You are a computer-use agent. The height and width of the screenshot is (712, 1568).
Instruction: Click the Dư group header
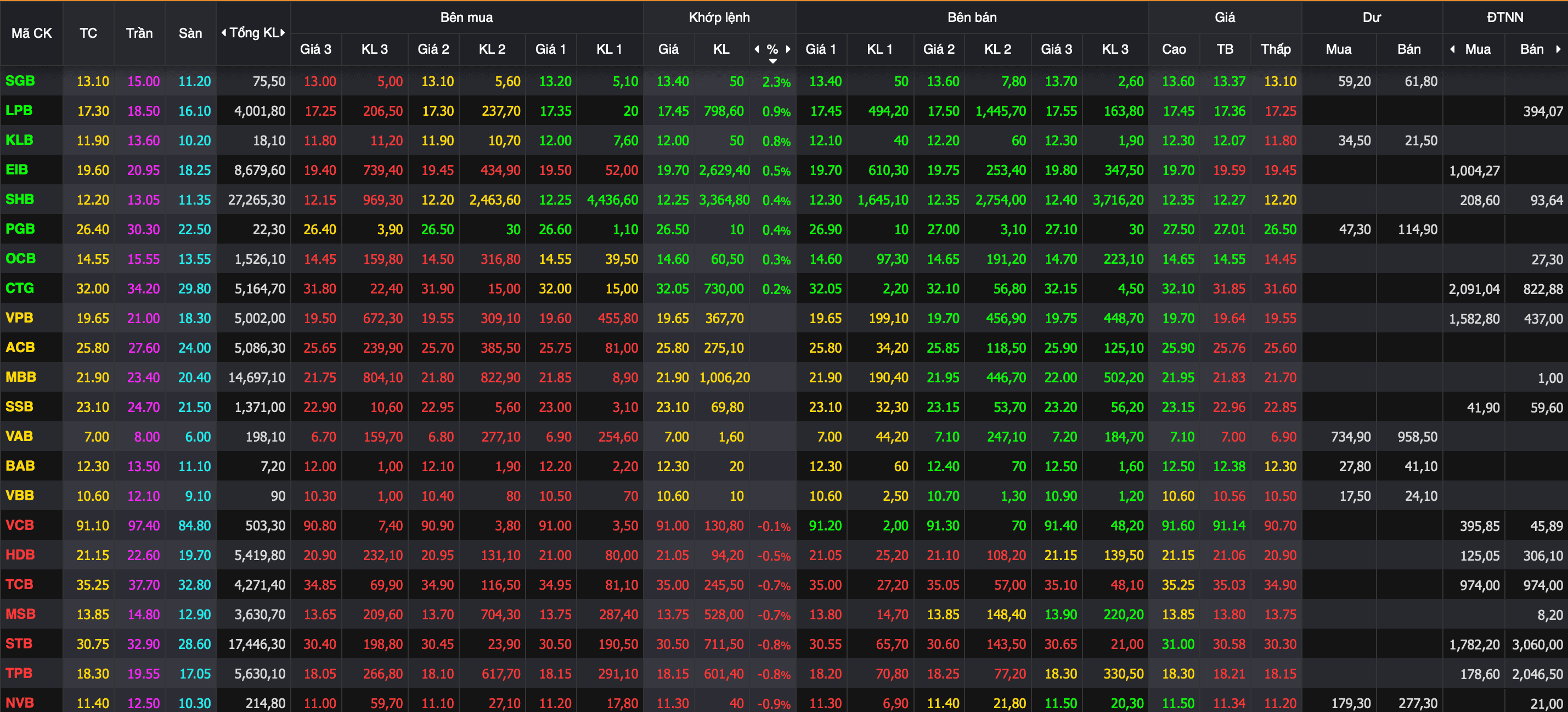click(1372, 18)
